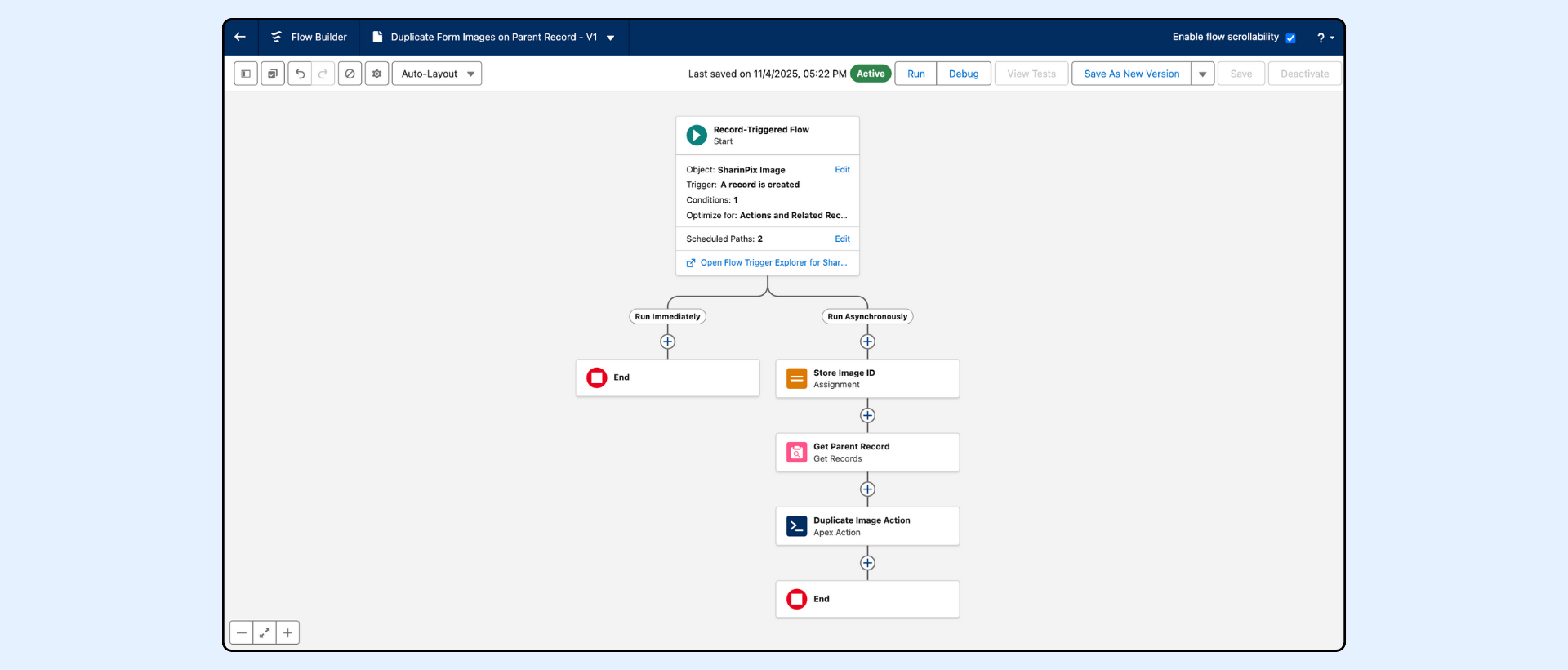Zoom out the canvas with minus
Viewport: 1568px width, 670px height.
pyautogui.click(x=242, y=633)
